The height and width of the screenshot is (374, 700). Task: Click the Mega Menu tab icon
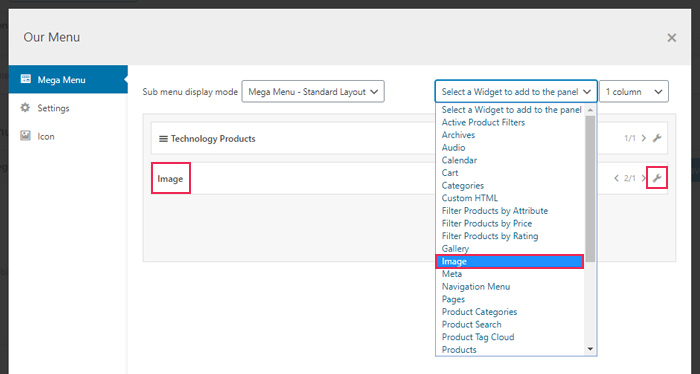[x=26, y=79]
